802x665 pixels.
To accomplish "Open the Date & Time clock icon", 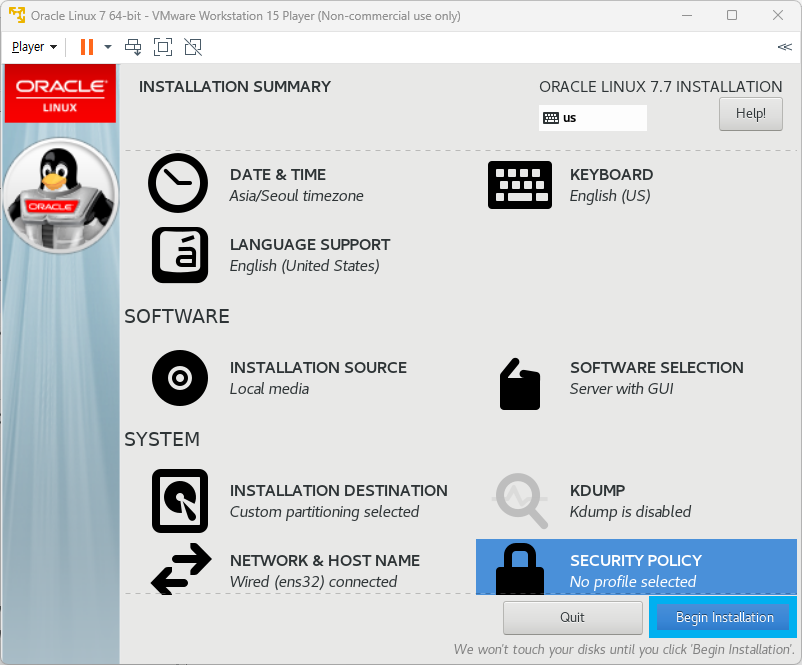I will click(x=178, y=183).
